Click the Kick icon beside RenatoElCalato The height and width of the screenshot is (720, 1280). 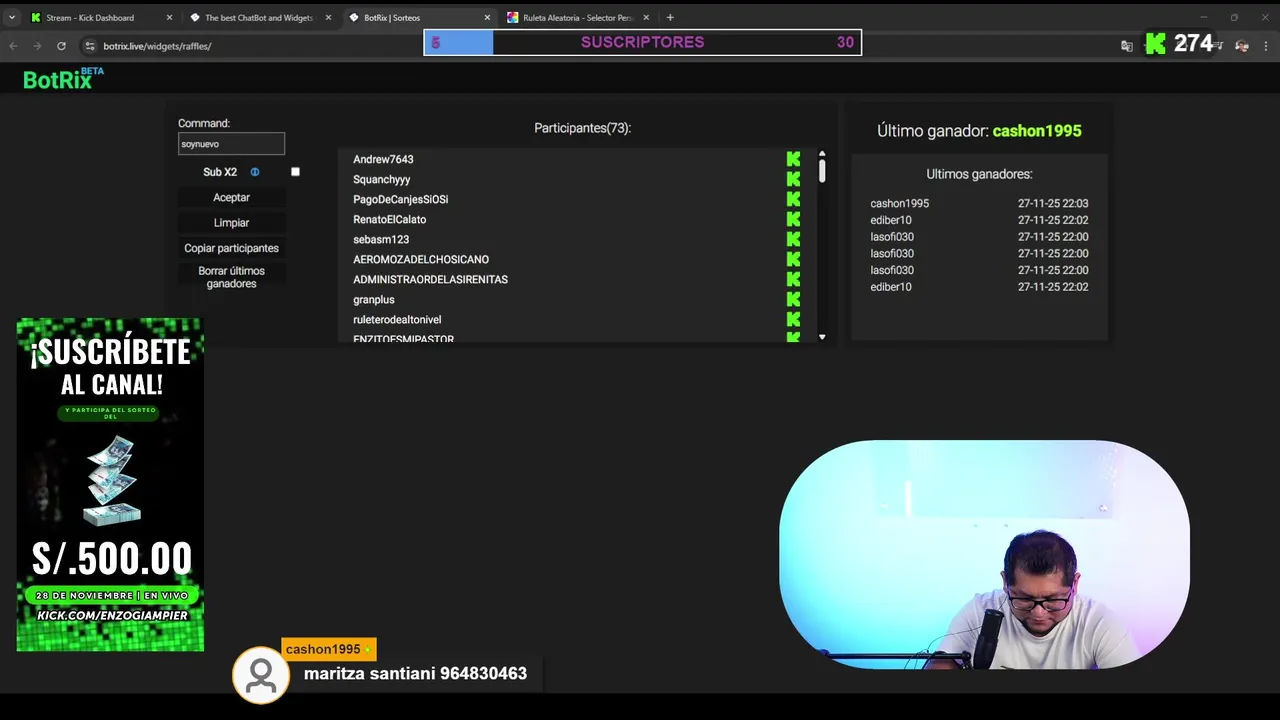point(793,219)
